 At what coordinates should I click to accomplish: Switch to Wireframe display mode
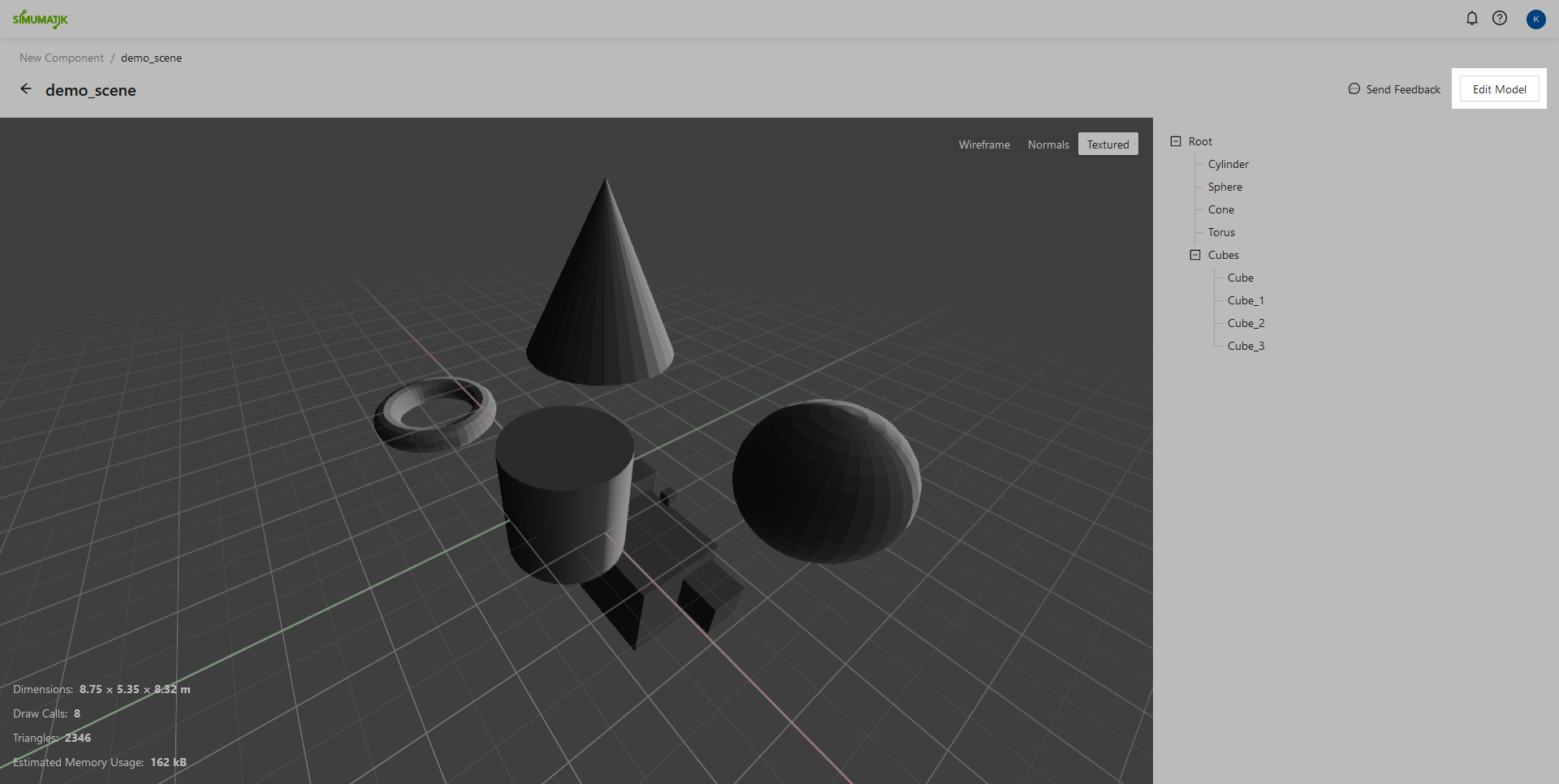tap(984, 144)
